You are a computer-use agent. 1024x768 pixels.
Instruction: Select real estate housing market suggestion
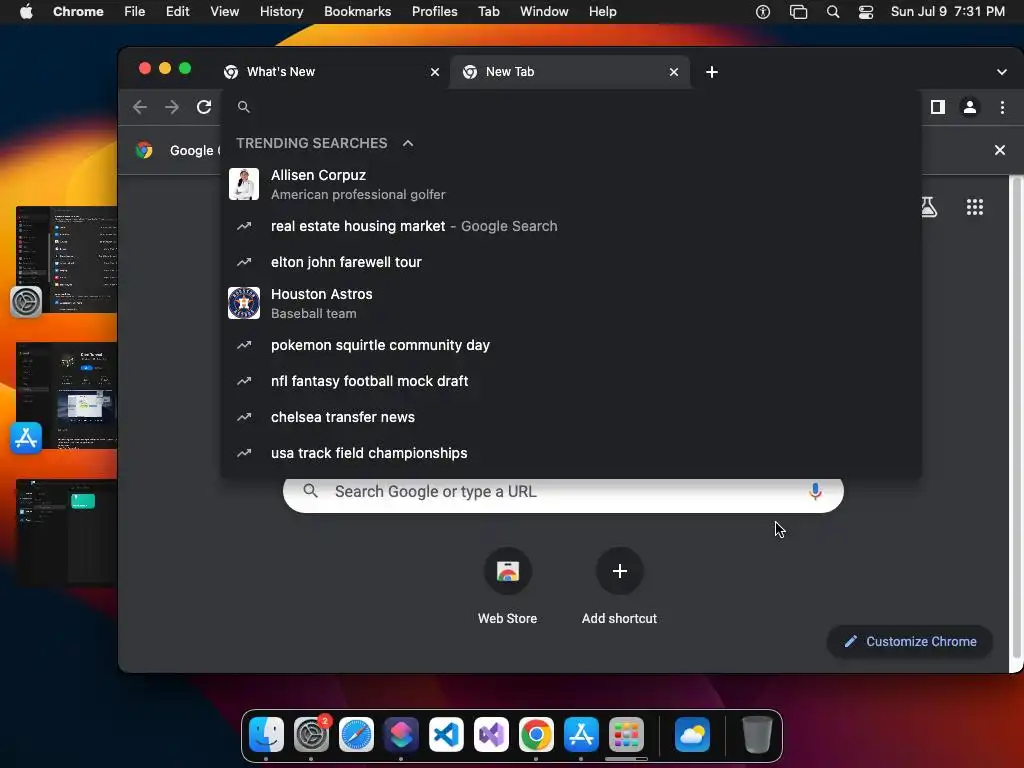pos(571,226)
